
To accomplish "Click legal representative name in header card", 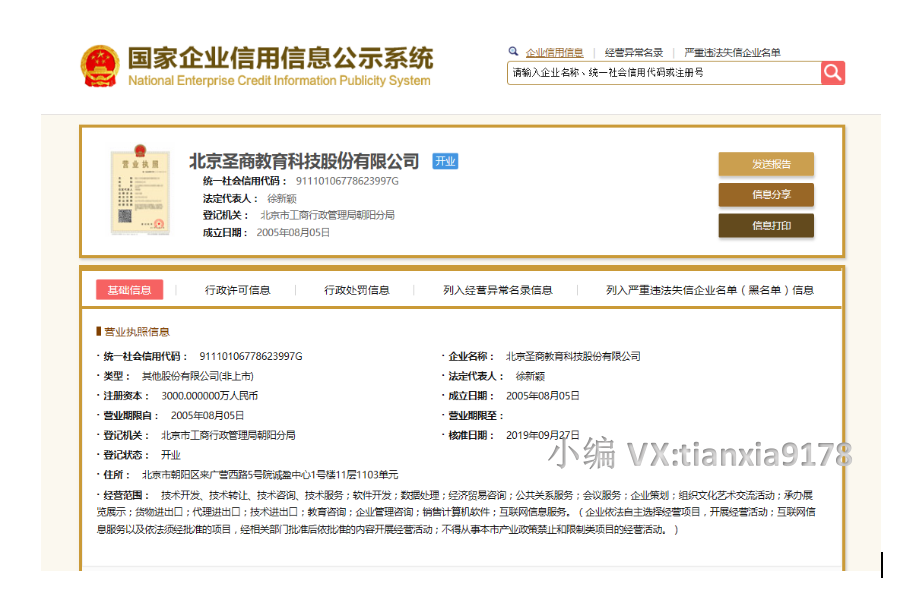I will (282, 198).
